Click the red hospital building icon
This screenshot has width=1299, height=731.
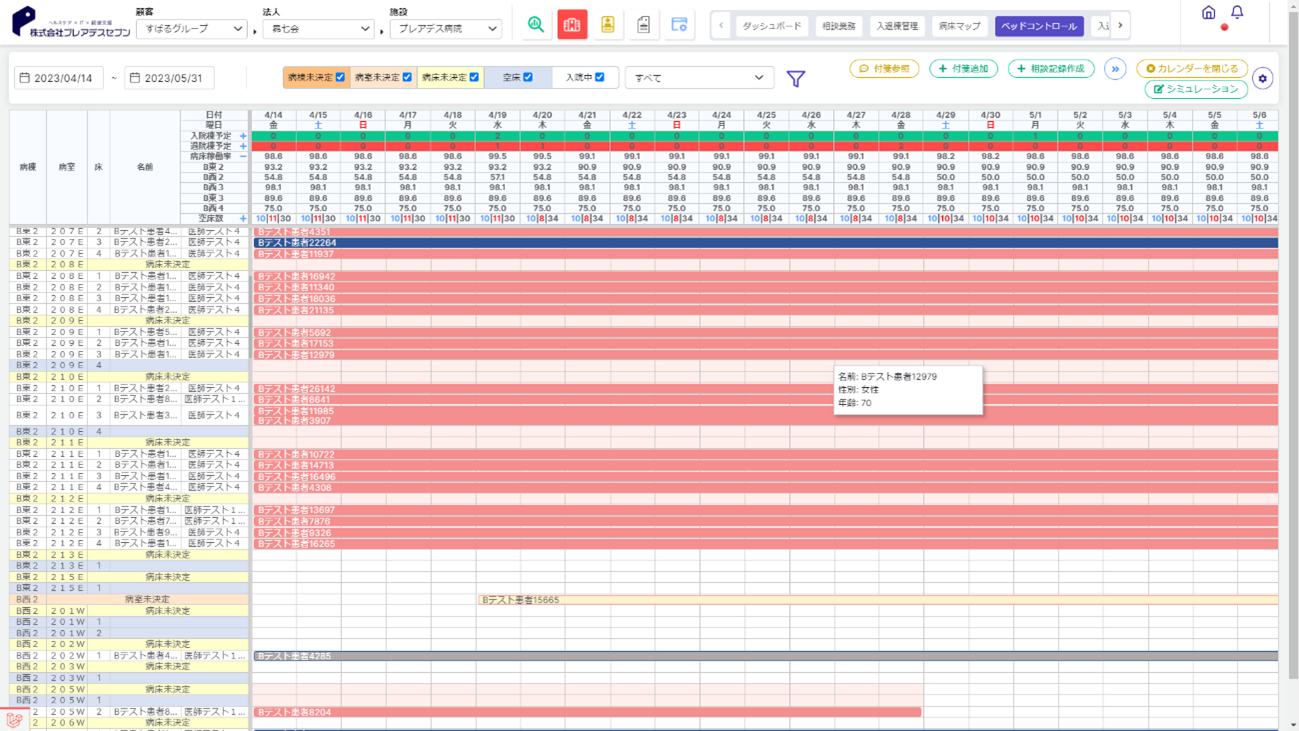tap(572, 25)
